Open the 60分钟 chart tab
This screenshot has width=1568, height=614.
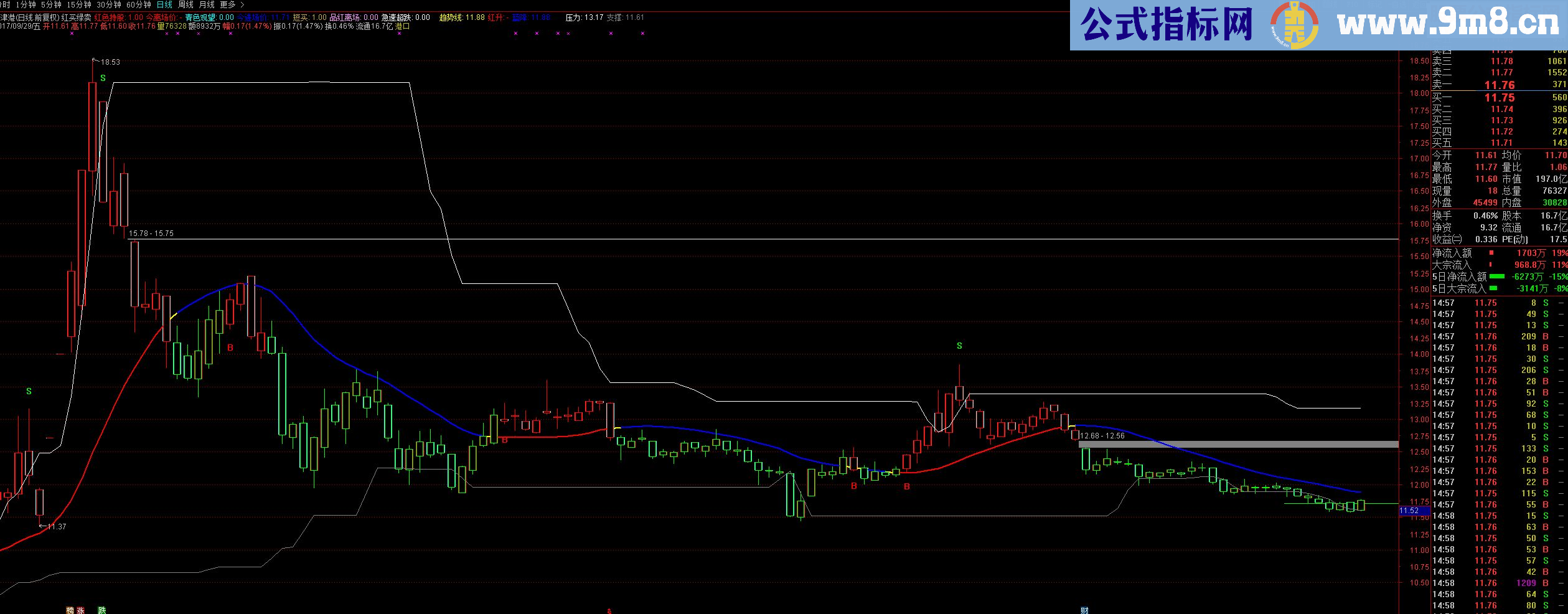point(139,5)
